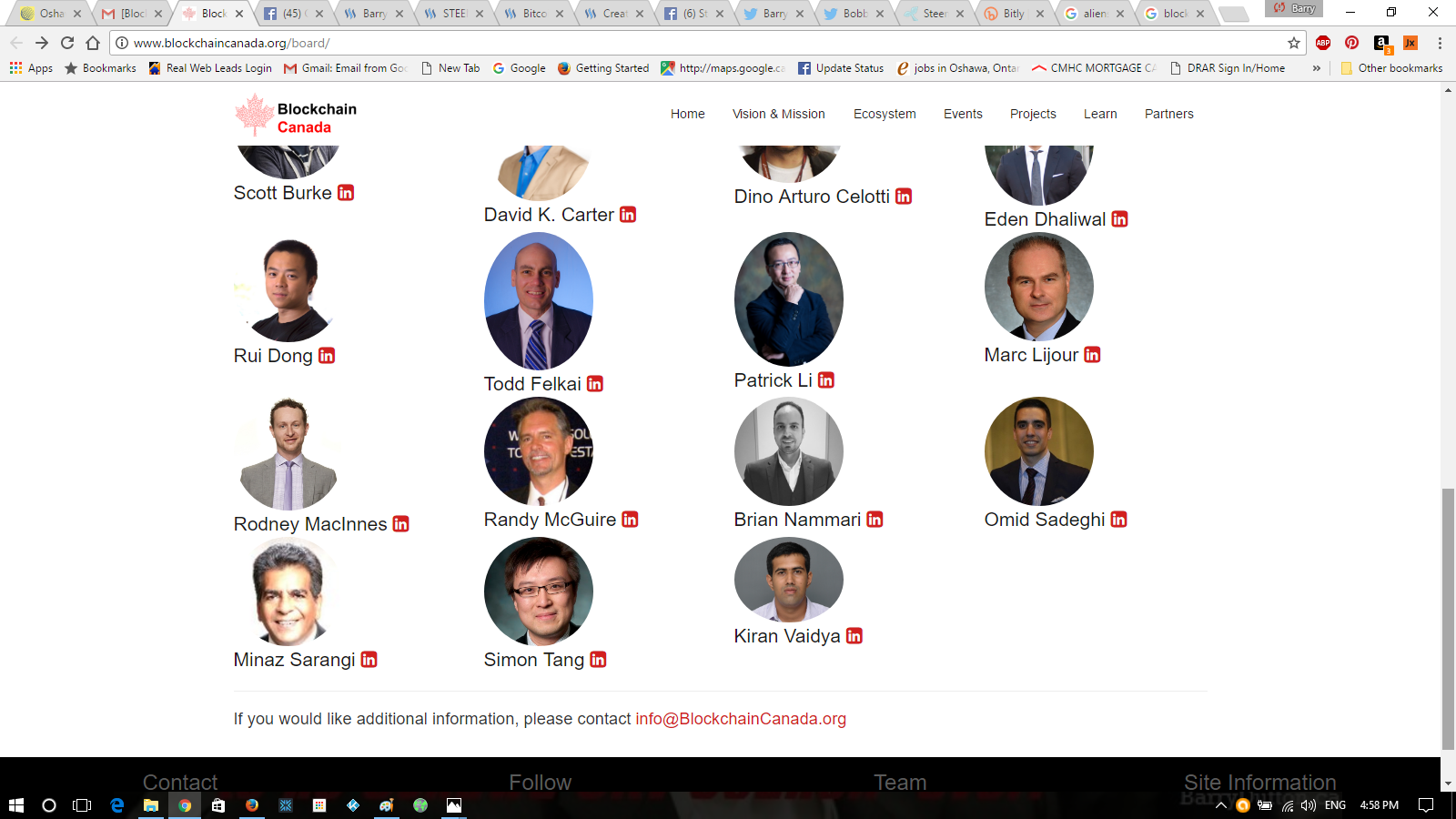Viewport: 1456px width, 819px height.
Task: Open the Ecosystem menu item
Action: pos(885,114)
